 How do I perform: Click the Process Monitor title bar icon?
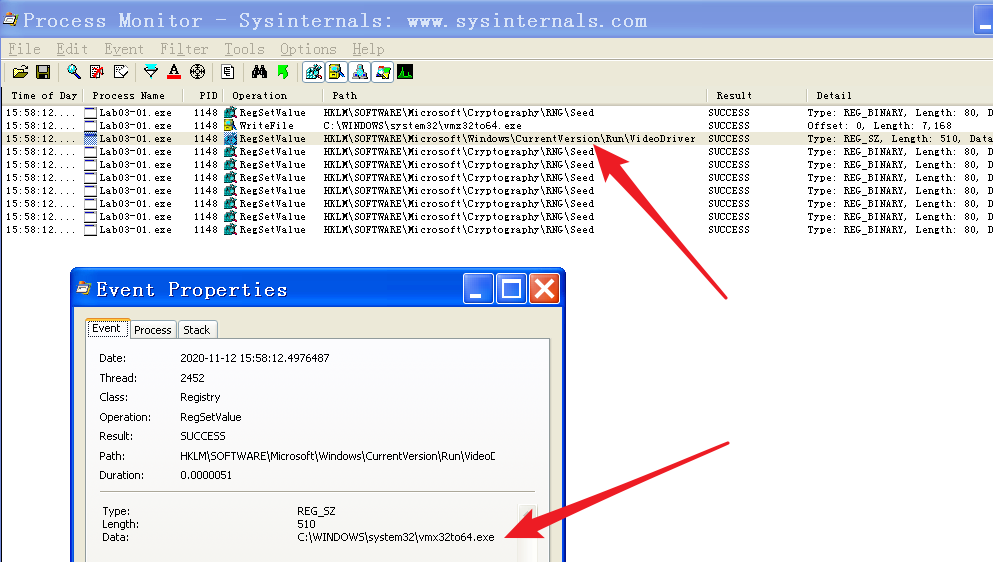tap(10, 20)
